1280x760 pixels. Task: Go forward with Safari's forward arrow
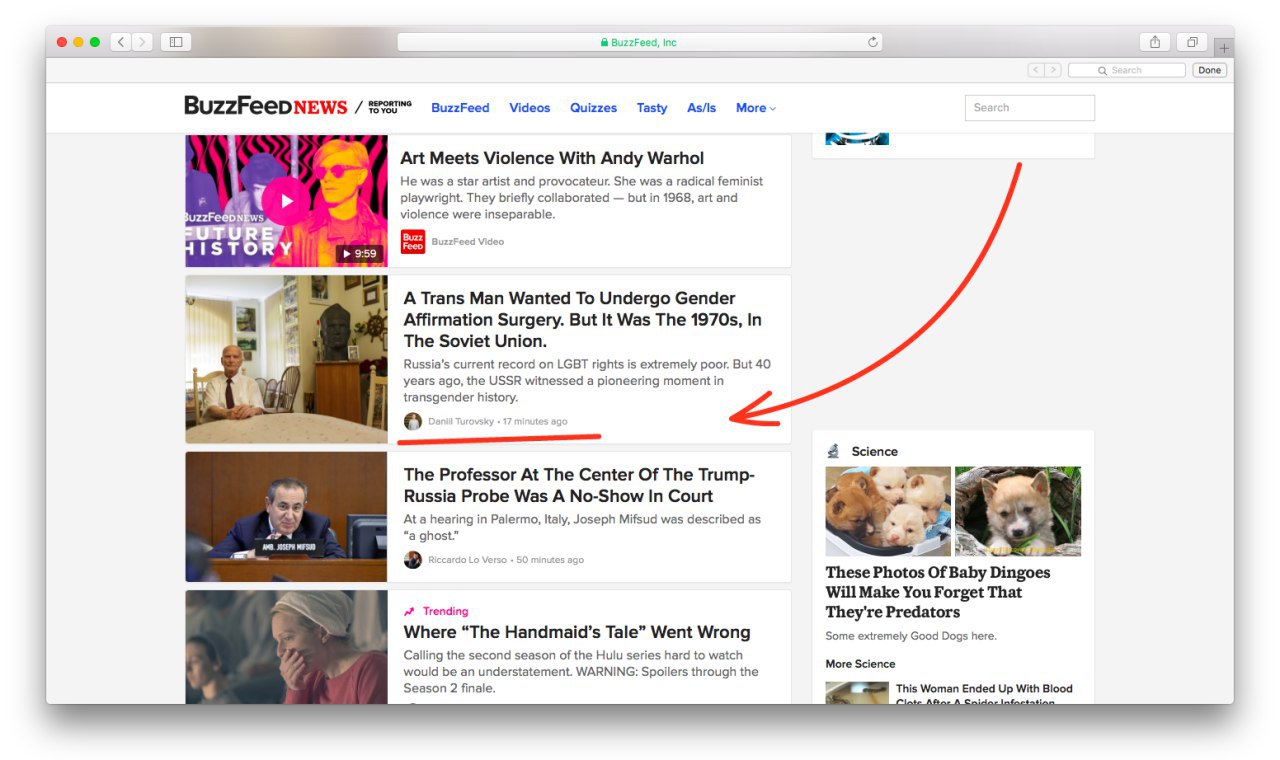[x=143, y=42]
